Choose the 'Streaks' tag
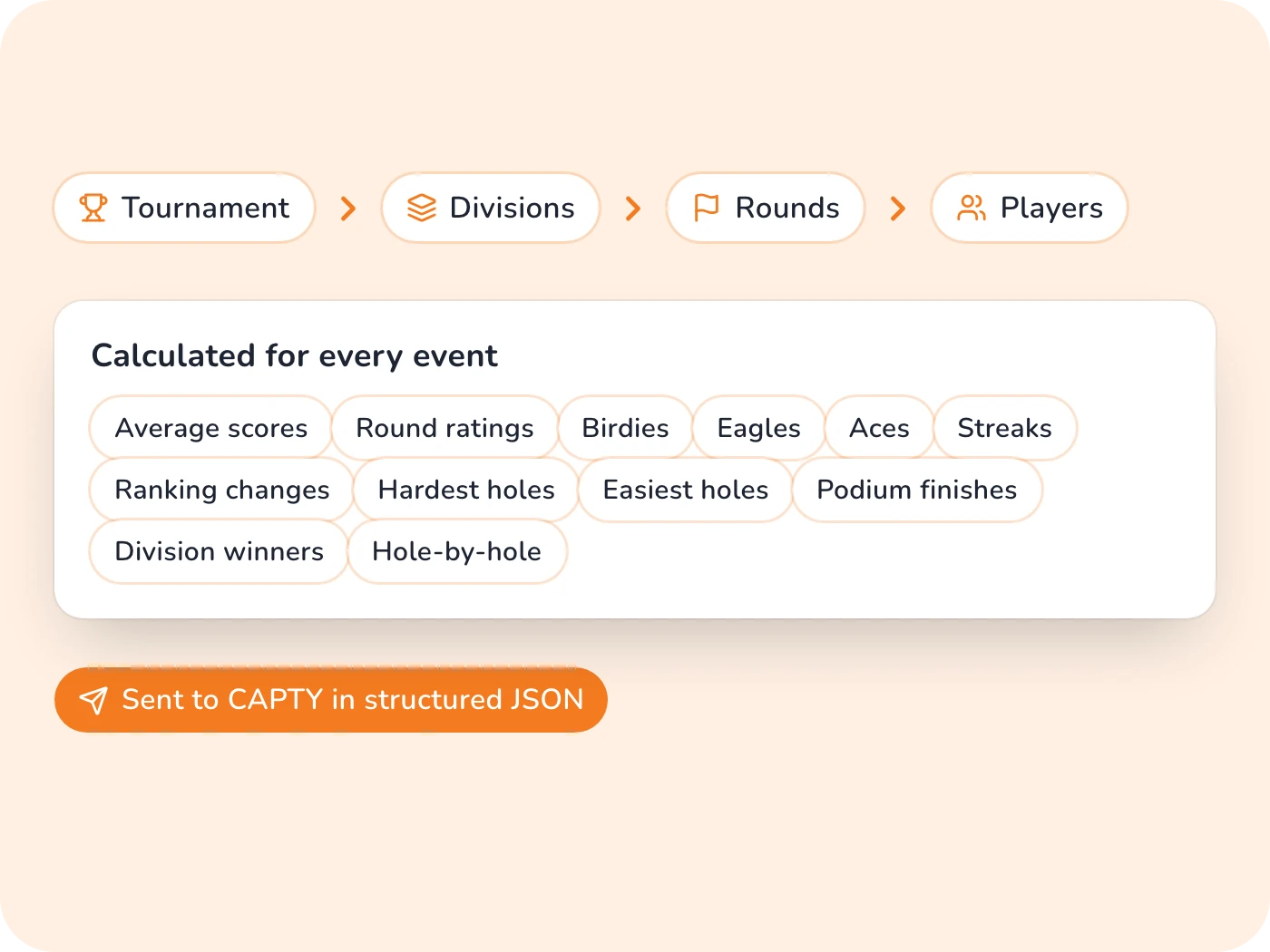This screenshot has height=952, width=1270. 1005,428
